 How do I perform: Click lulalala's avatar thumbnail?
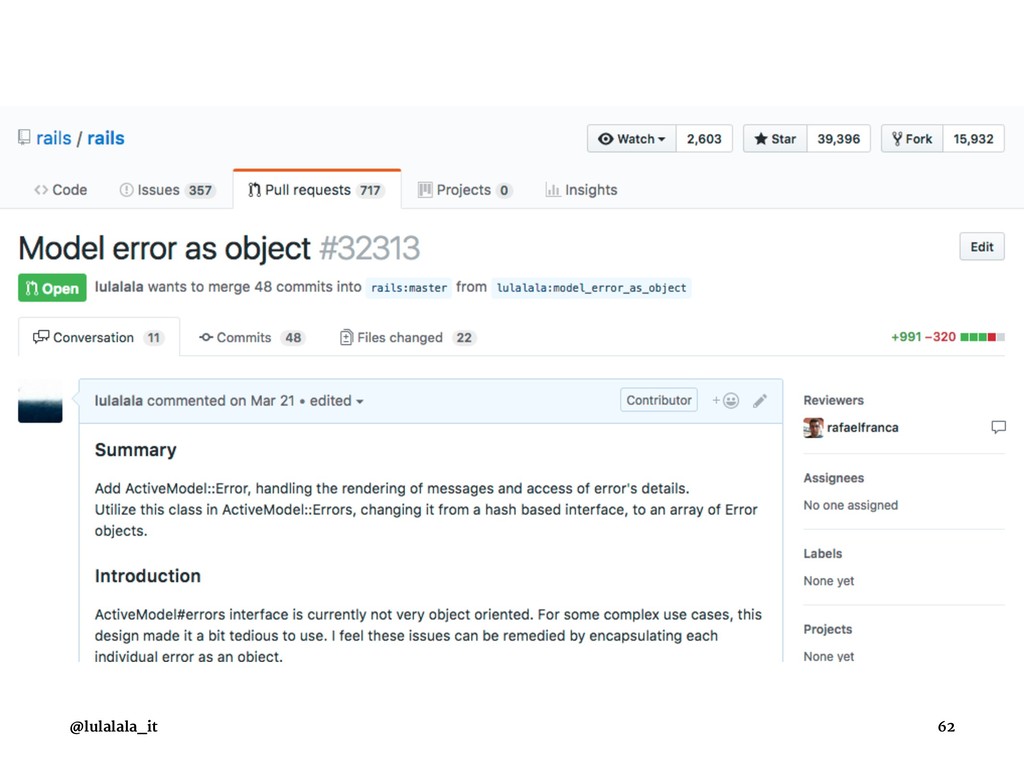click(40, 401)
